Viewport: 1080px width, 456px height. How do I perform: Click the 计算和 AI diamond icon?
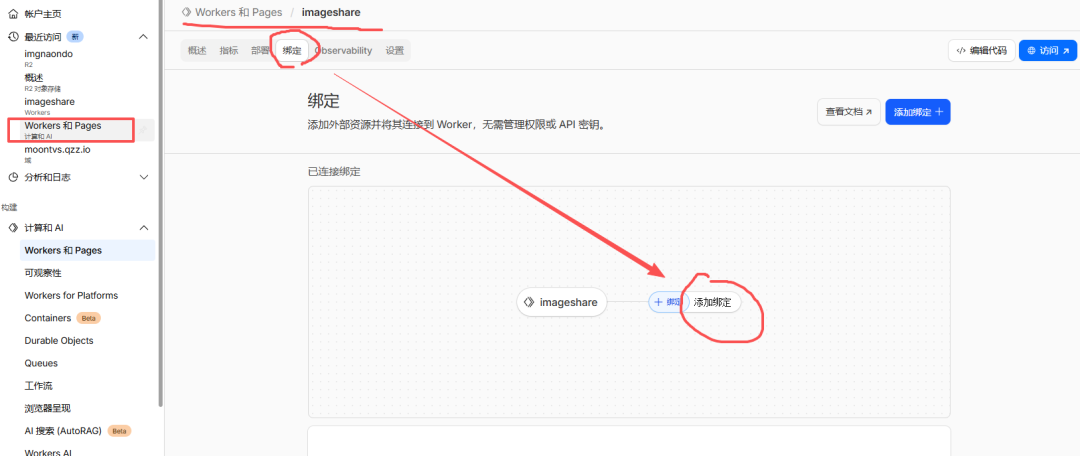tap(13, 228)
